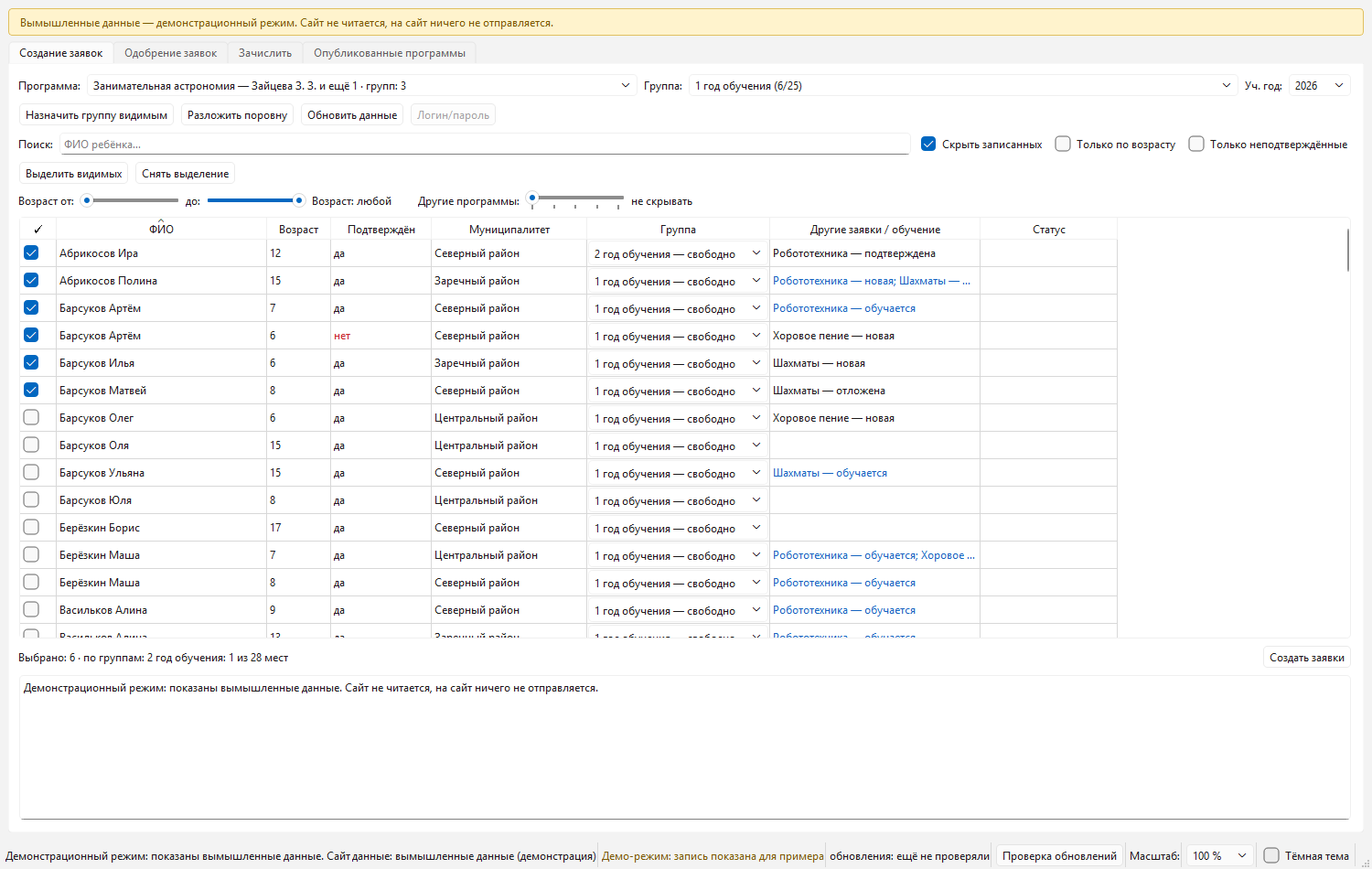This screenshot has width=1372, height=869.
Task: Select the Создание заявок tab
Action: [x=61, y=53]
